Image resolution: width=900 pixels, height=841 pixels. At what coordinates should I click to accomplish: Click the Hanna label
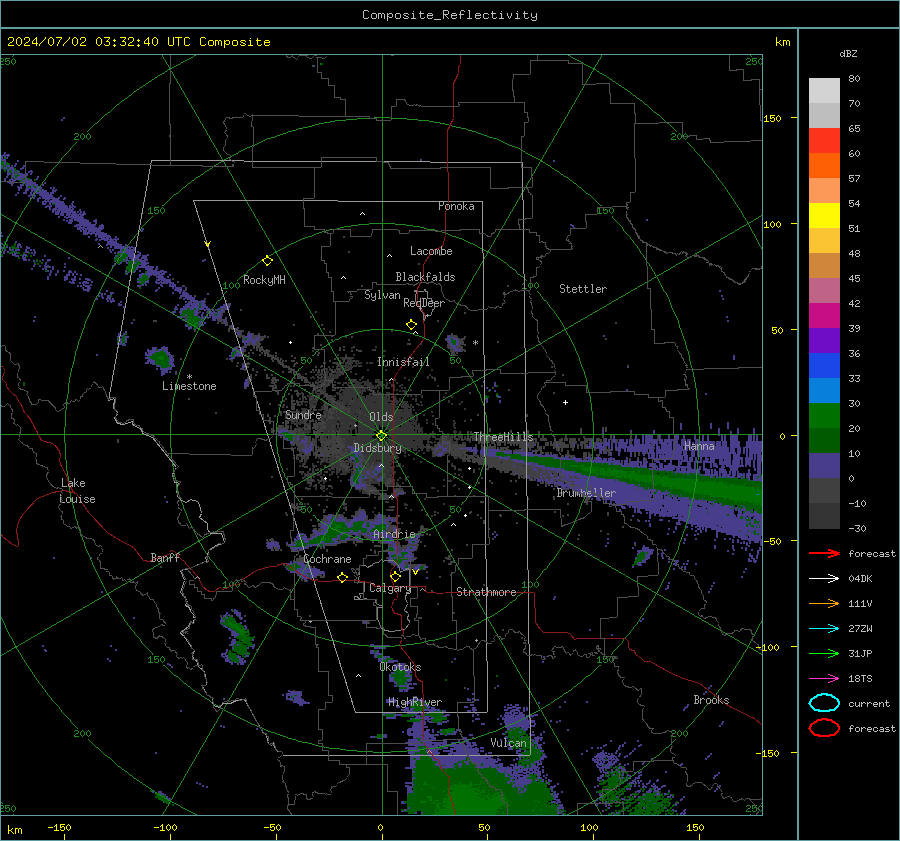tap(699, 446)
